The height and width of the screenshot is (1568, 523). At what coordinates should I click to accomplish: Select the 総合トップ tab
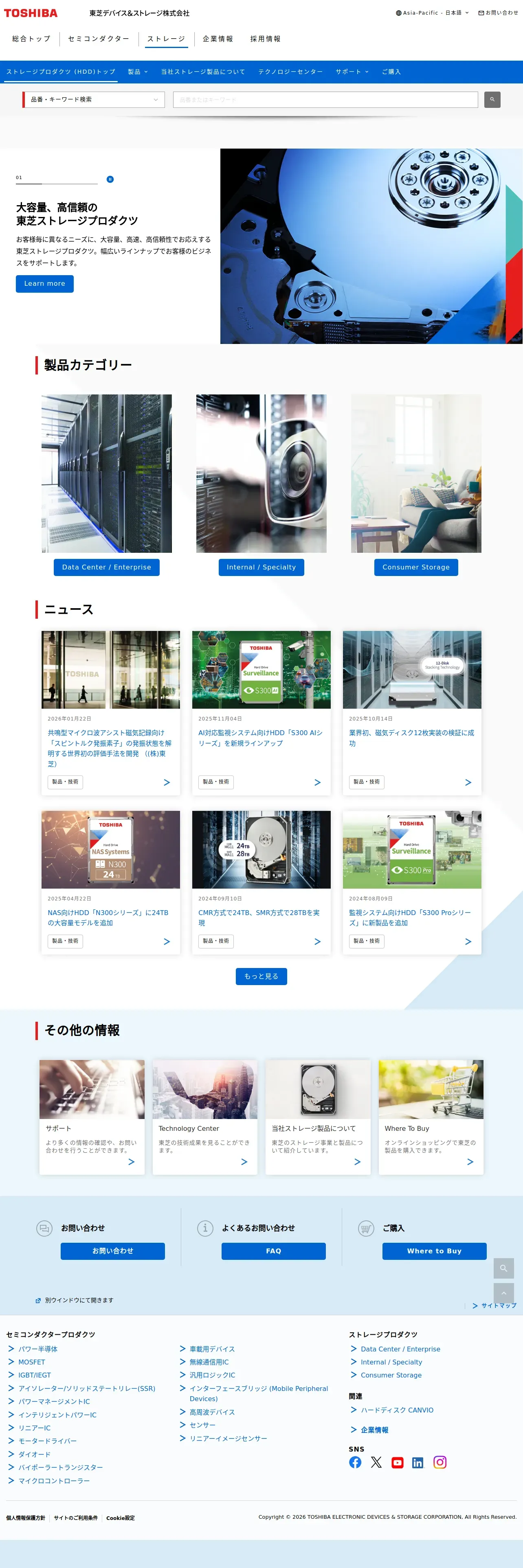click(31, 39)
